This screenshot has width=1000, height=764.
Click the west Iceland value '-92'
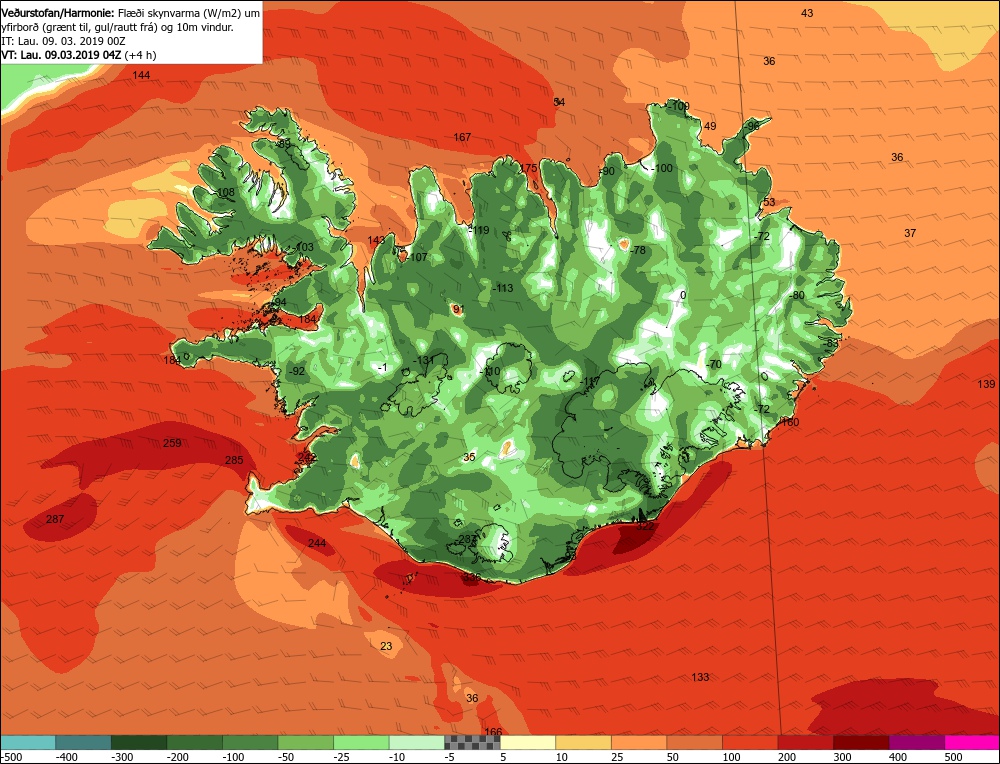point(297,371)
